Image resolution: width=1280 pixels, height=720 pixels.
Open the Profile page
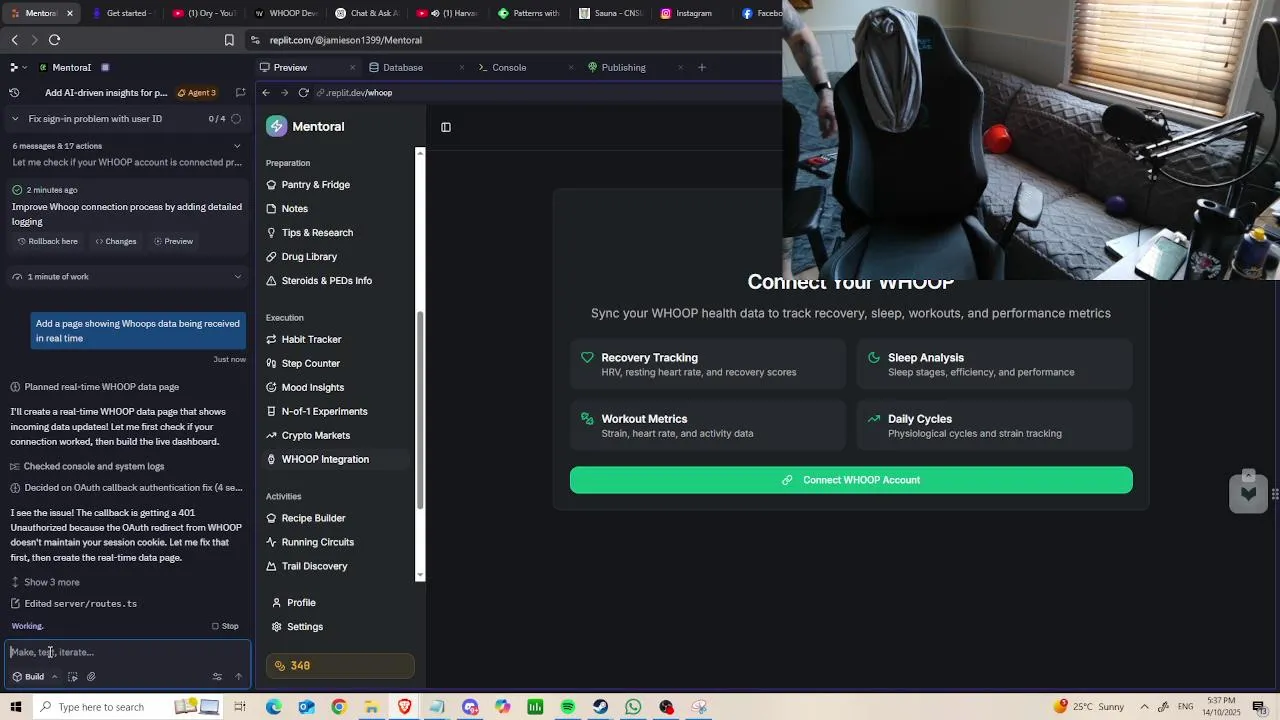(x=294, y=603)
